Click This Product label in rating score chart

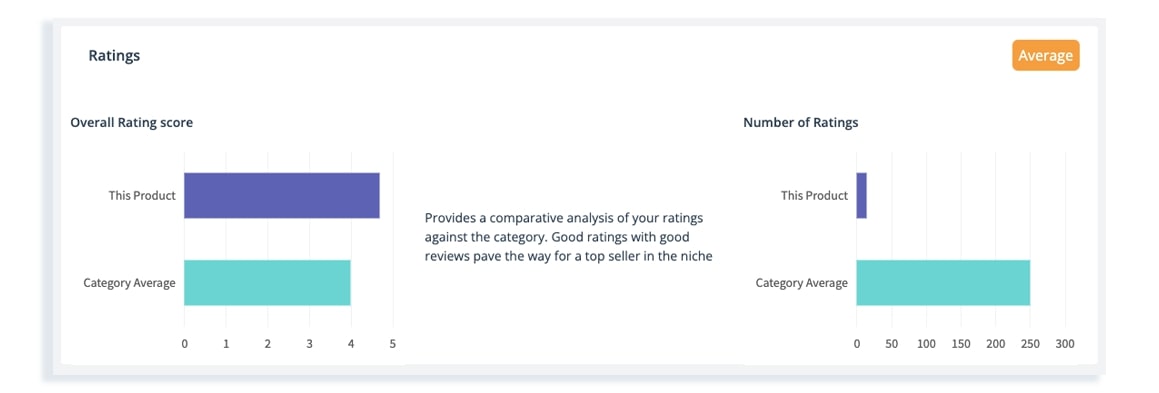tap(142, 196)
